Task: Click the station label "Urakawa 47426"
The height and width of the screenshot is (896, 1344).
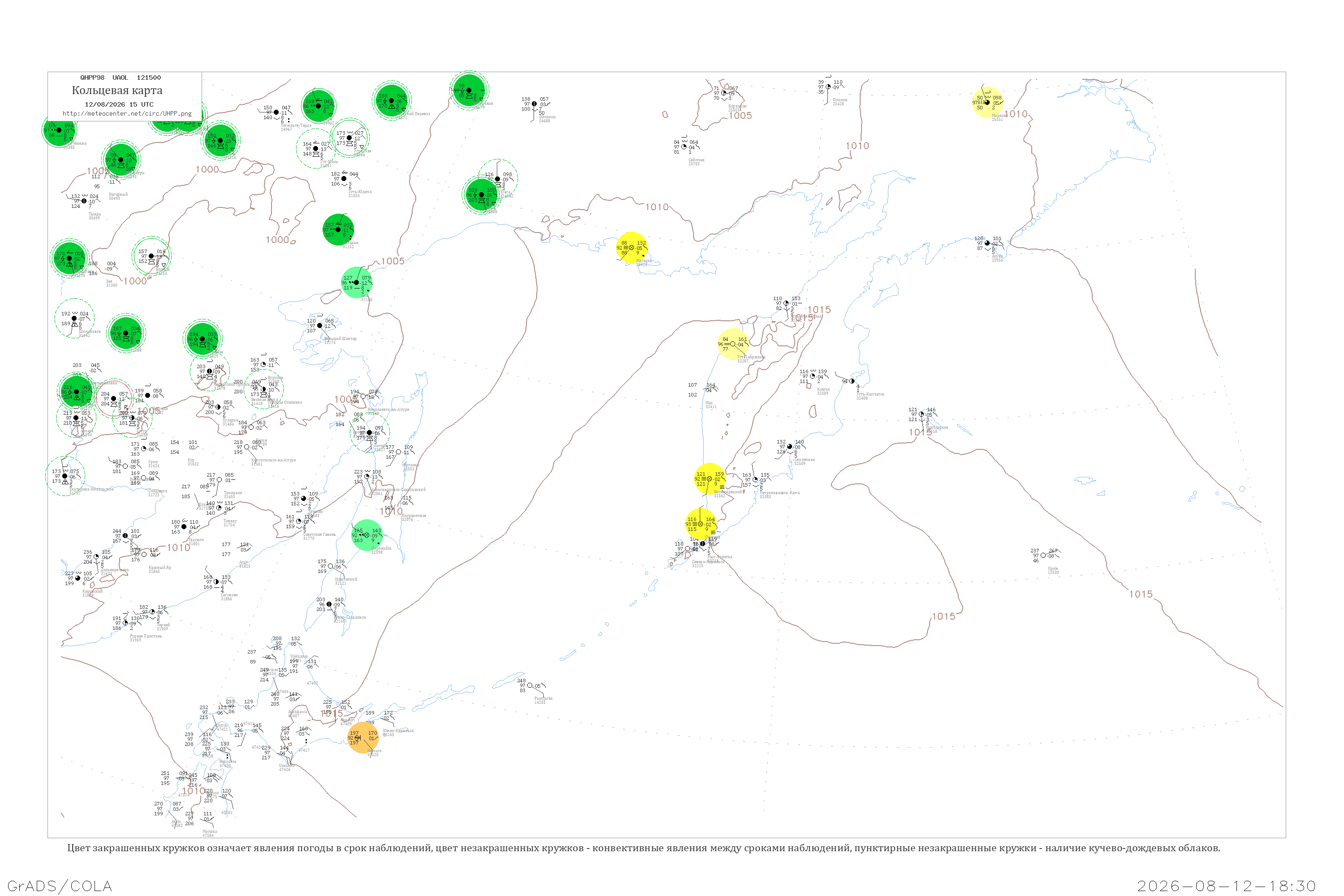Action: tap(286, 767)
